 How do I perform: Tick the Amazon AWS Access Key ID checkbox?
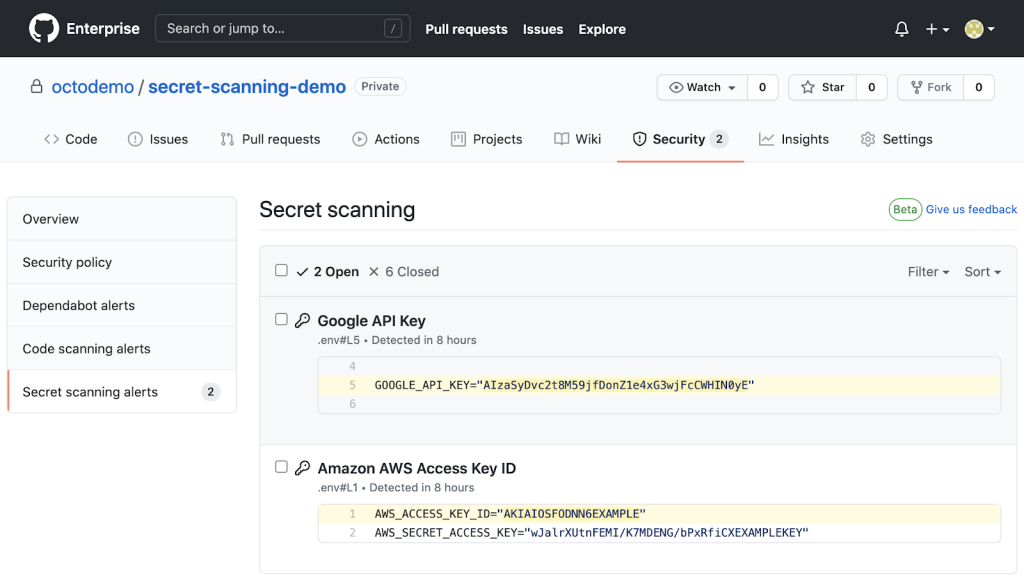point(281,467)
